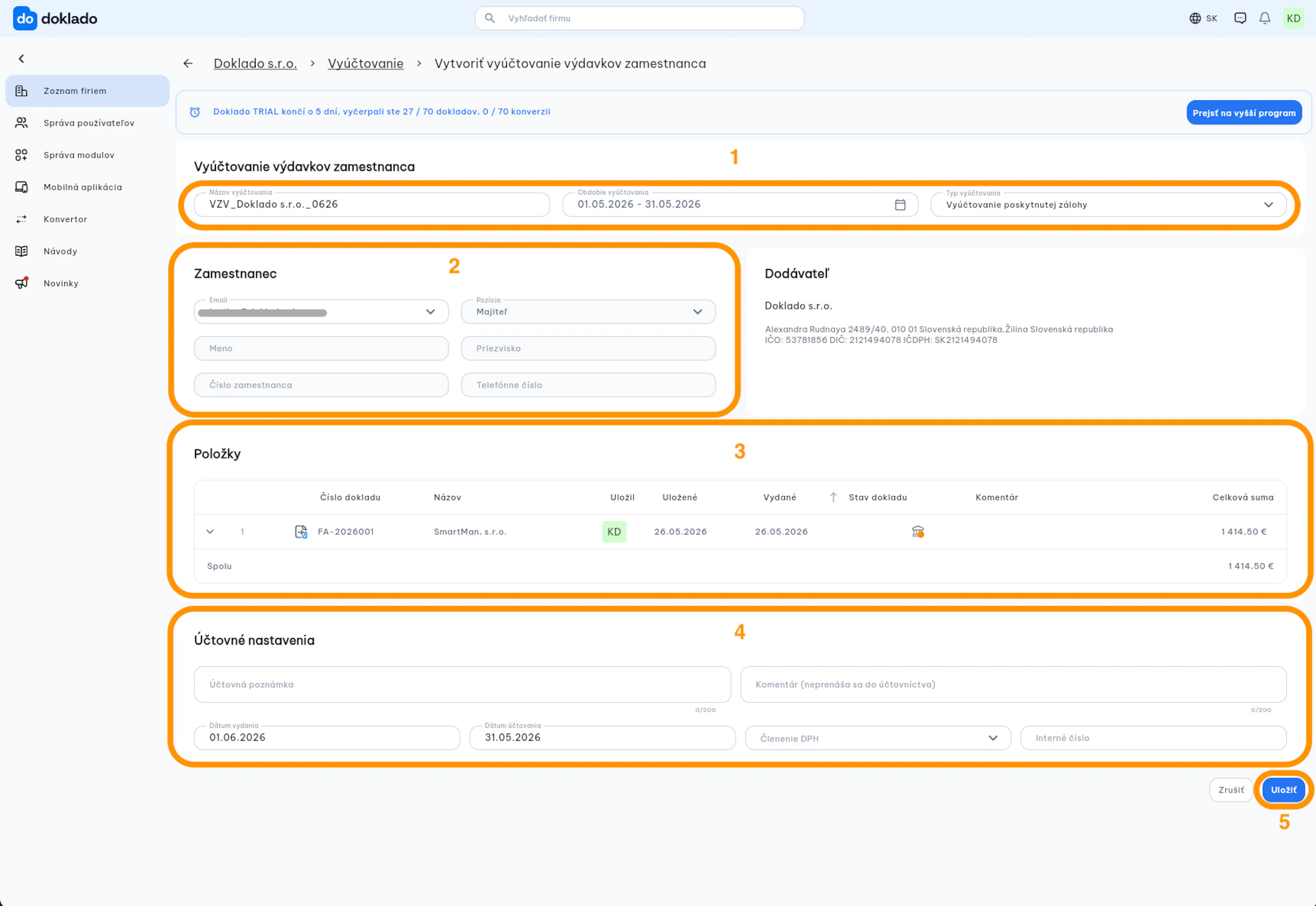Click the Priezvisko input field
The image size is (1316, 906).
[x=588, y=348]
